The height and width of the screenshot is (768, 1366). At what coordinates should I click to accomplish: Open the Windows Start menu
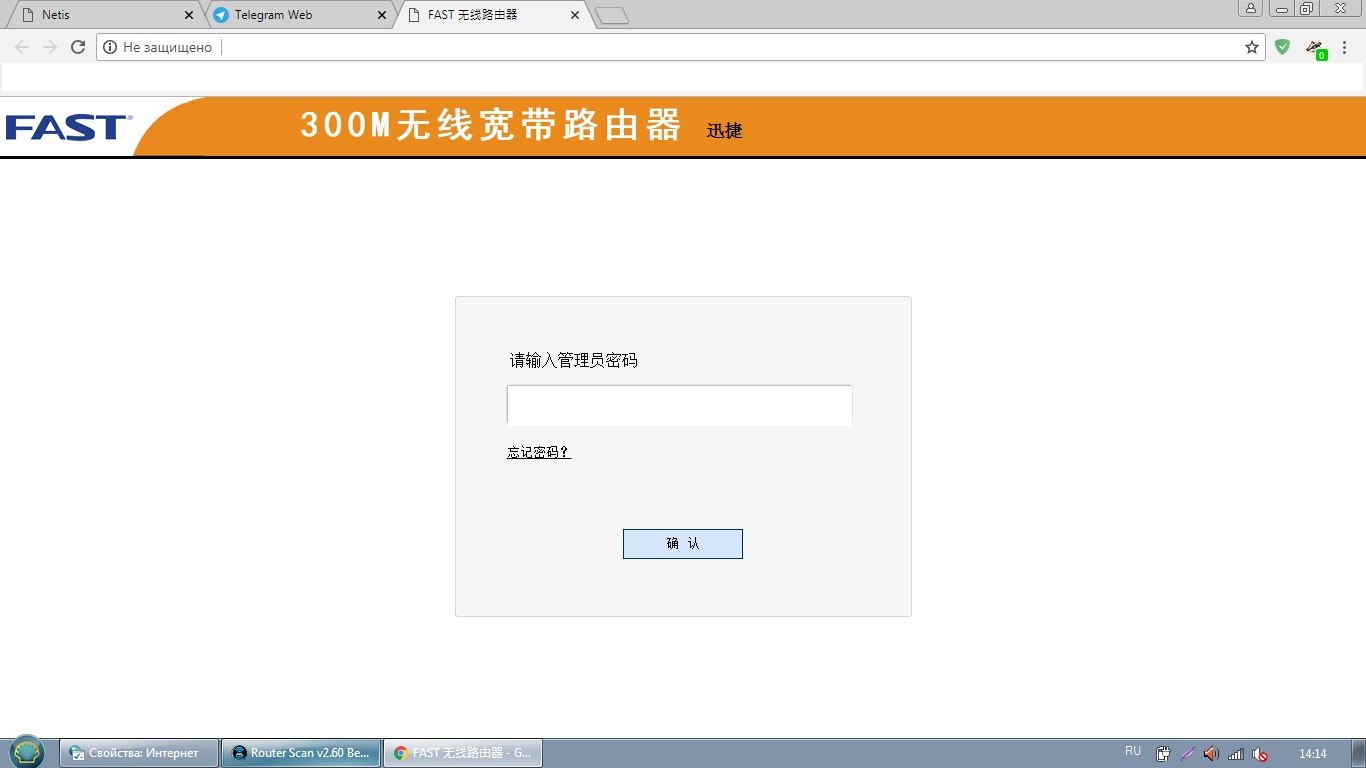tap(27, 752)
